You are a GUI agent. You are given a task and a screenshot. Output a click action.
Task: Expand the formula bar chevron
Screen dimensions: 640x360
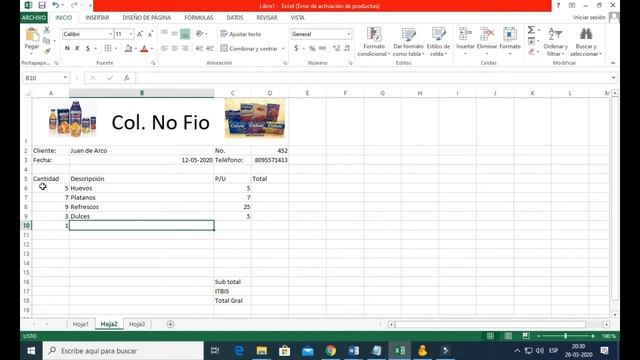(x=613, y=78)
